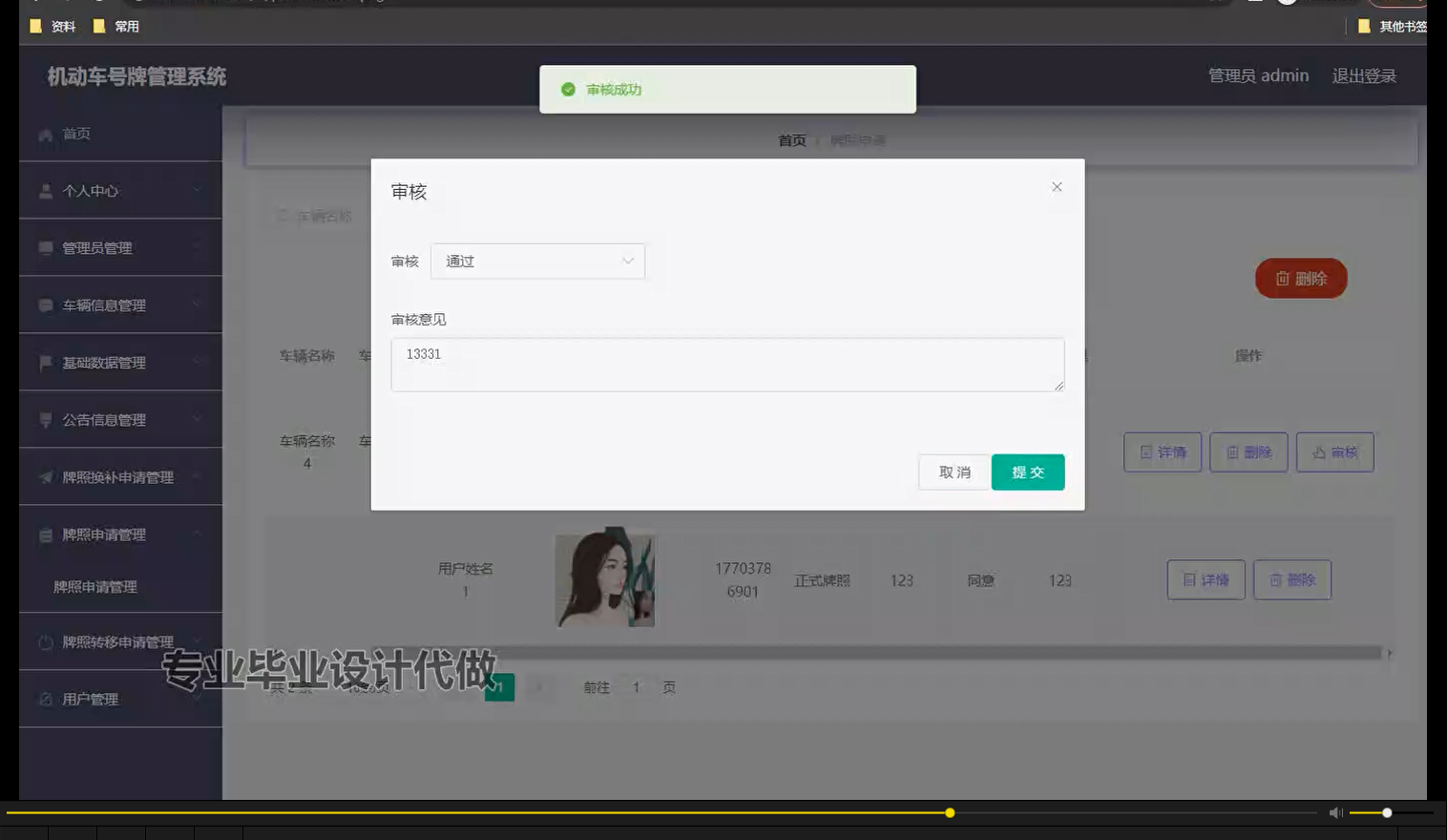Select the 基础数据管理 flag icon
The image size is (1447, 840).
pyautogui.click(x=46, y=362)
